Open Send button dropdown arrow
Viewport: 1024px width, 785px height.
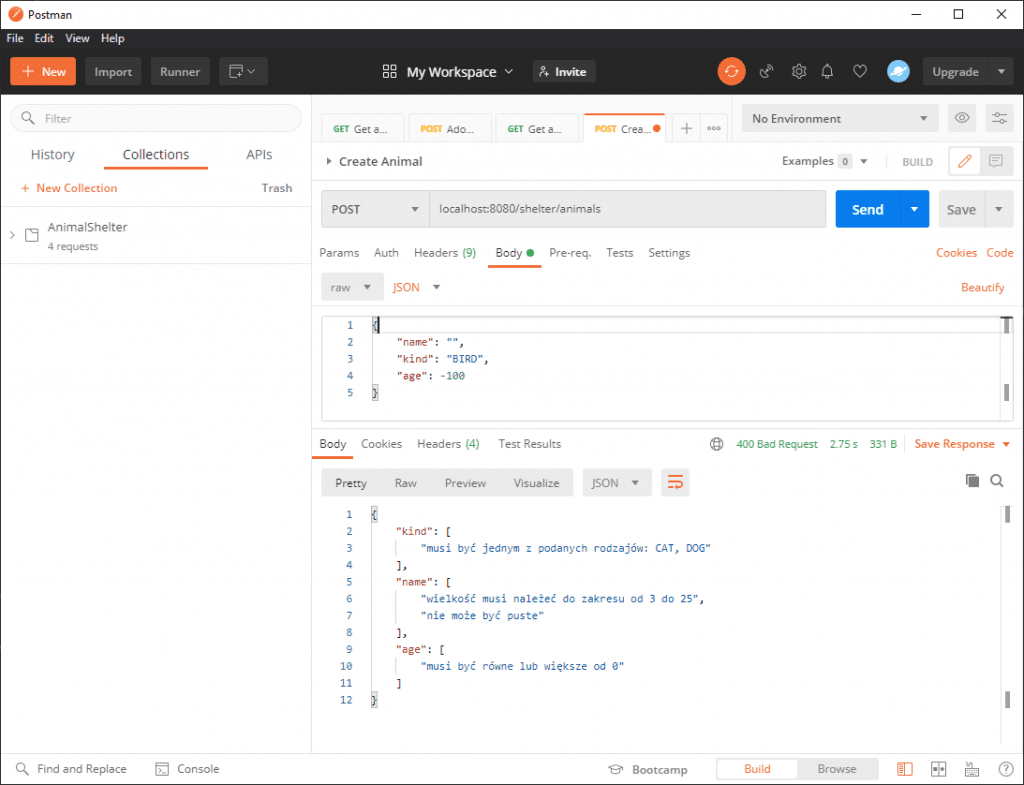pyautogui.click(x=914, y=209)
